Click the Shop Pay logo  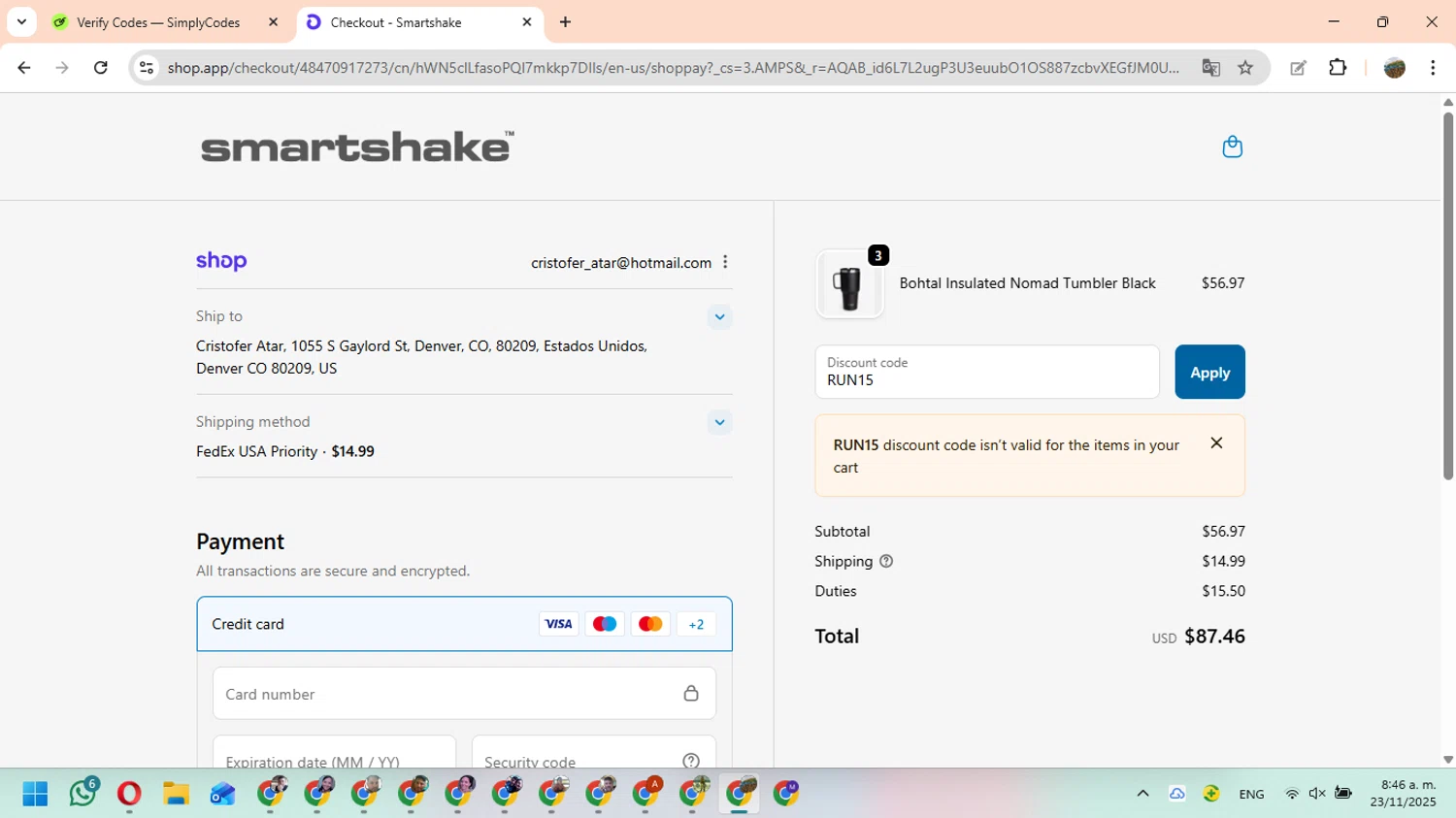pos(221,261)
